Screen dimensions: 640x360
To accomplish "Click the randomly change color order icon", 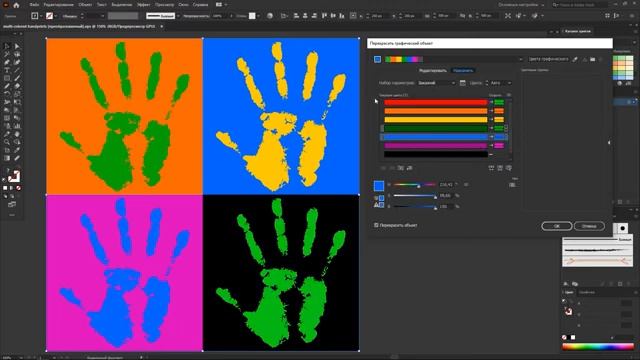I will point(491,168).
